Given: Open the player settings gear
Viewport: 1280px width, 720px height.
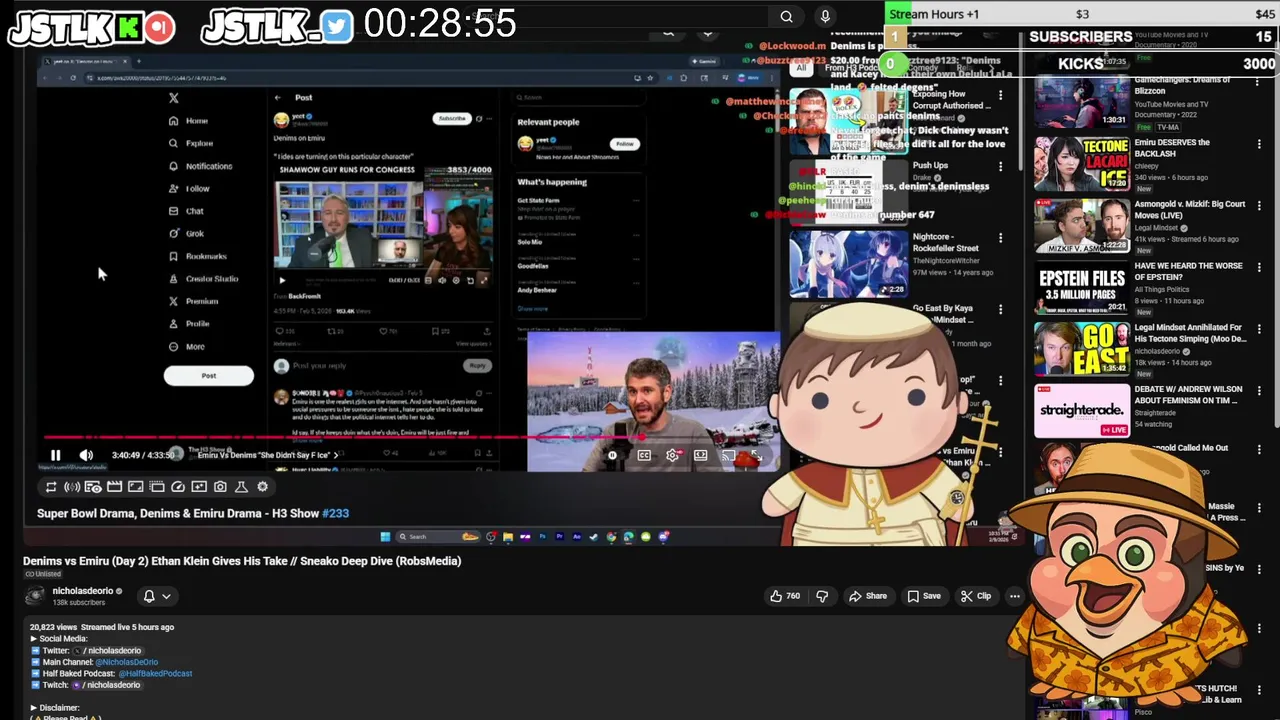Looking at the screenshot, I should pos(672,455).
